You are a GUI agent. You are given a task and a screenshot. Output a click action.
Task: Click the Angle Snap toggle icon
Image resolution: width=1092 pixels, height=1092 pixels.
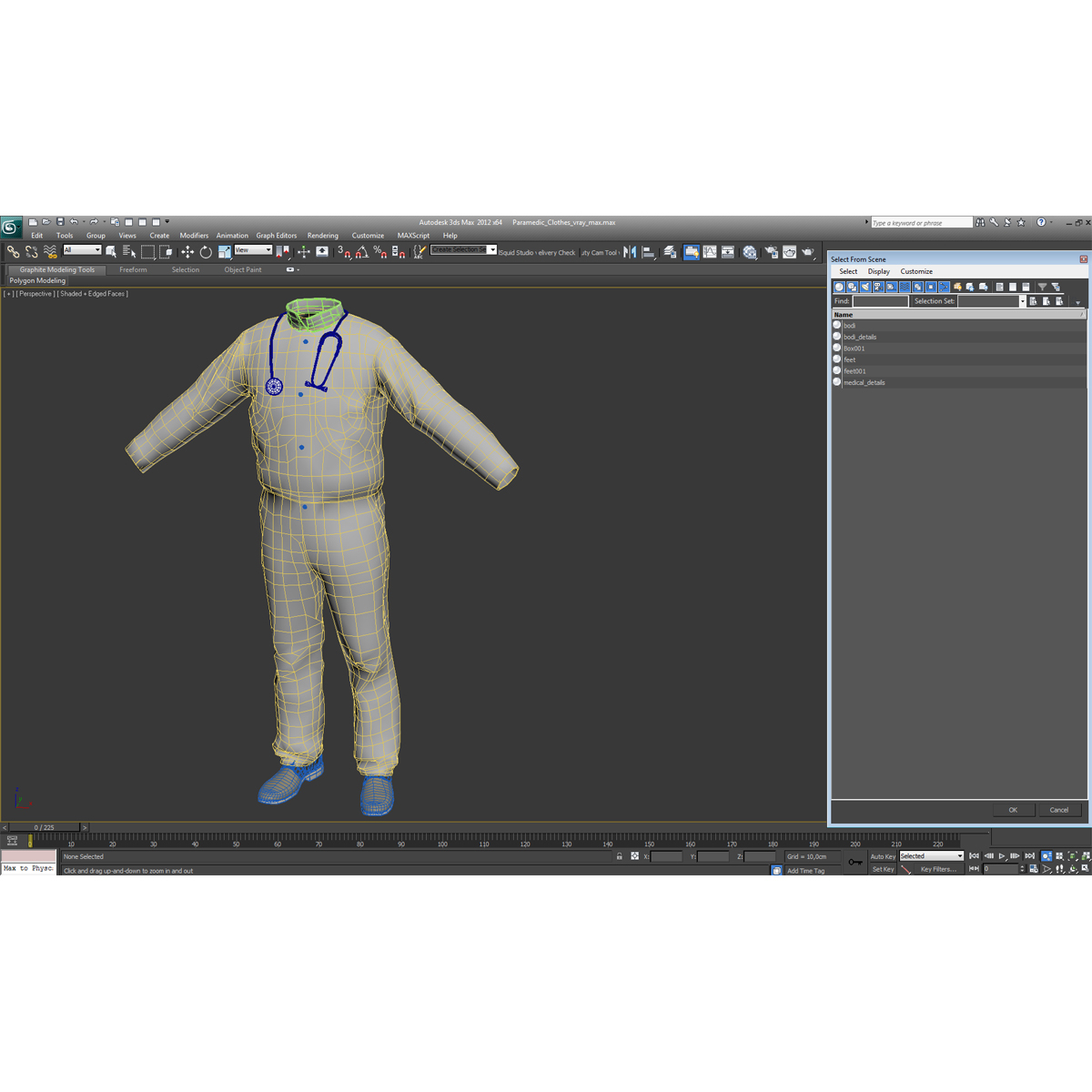point(364,254)
